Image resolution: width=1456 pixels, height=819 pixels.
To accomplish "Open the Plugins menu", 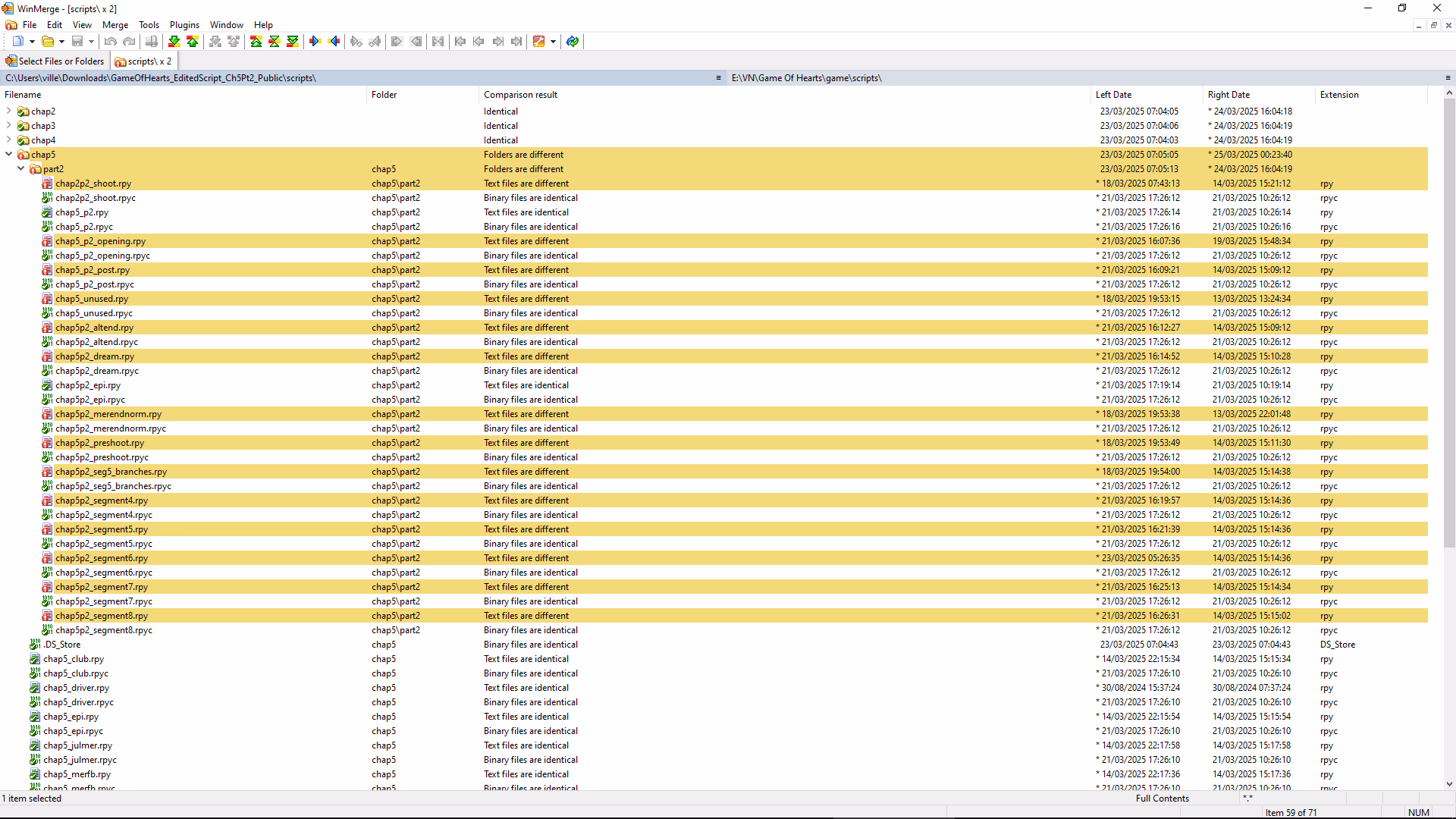I will [x=184, y=25].
